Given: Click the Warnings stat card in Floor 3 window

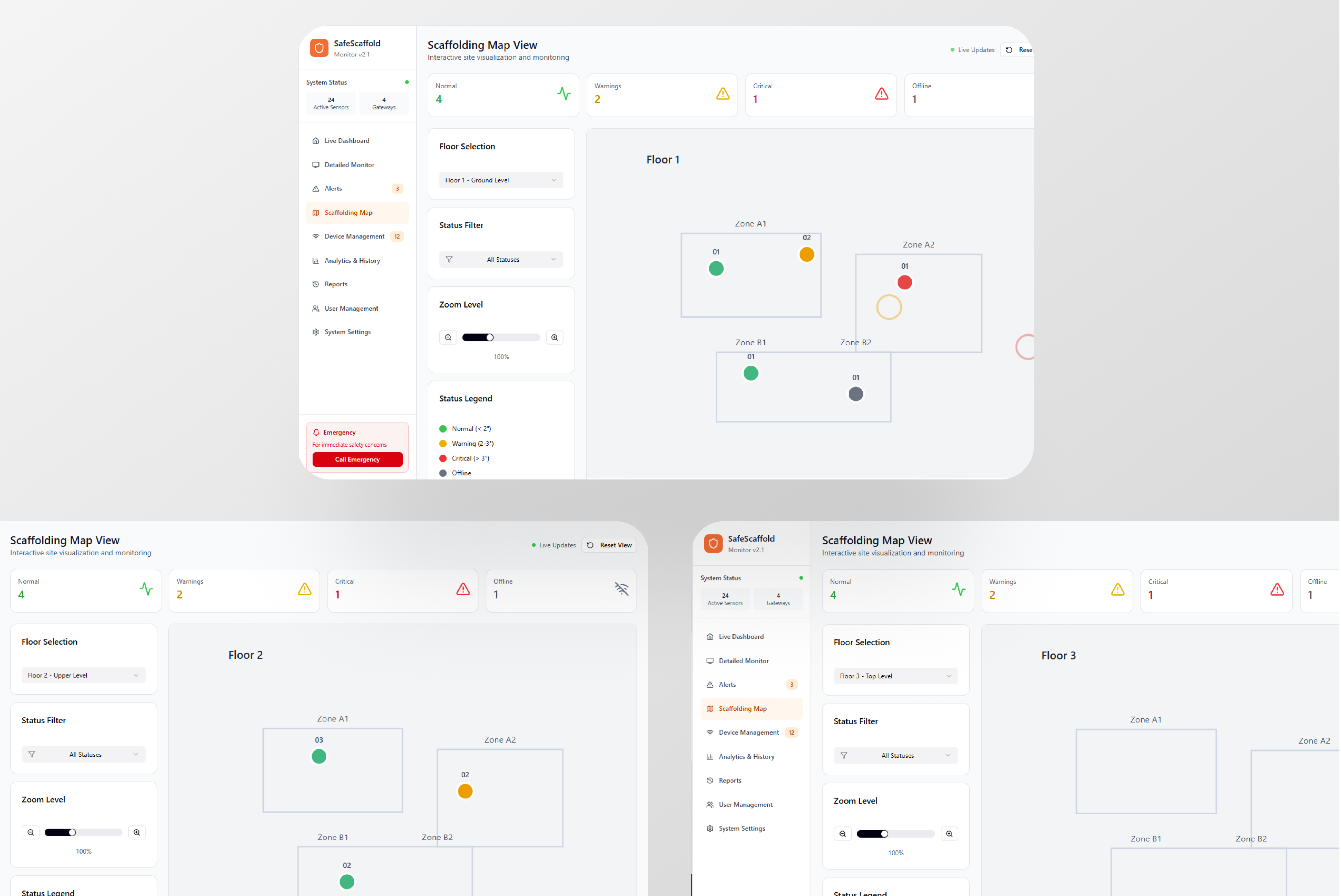Looking at the screenshot, I should coord(1058,591).
